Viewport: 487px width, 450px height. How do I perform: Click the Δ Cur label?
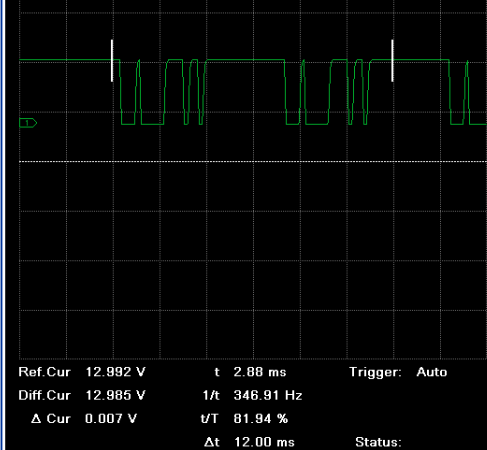point(51,418)
